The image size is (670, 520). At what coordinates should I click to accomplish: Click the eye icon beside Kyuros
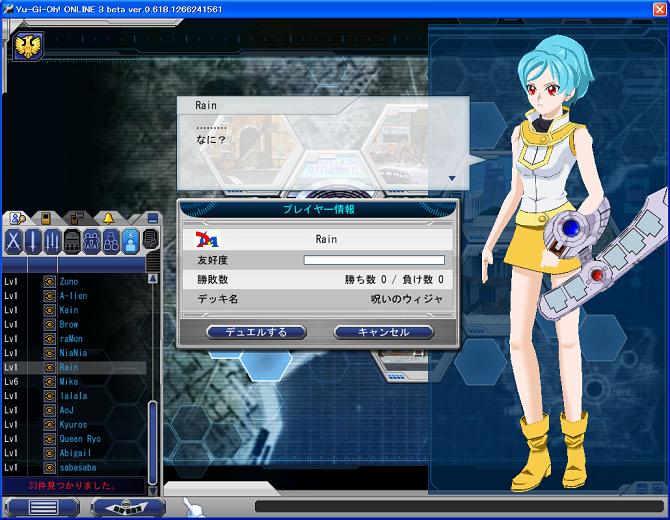[50, 425]
